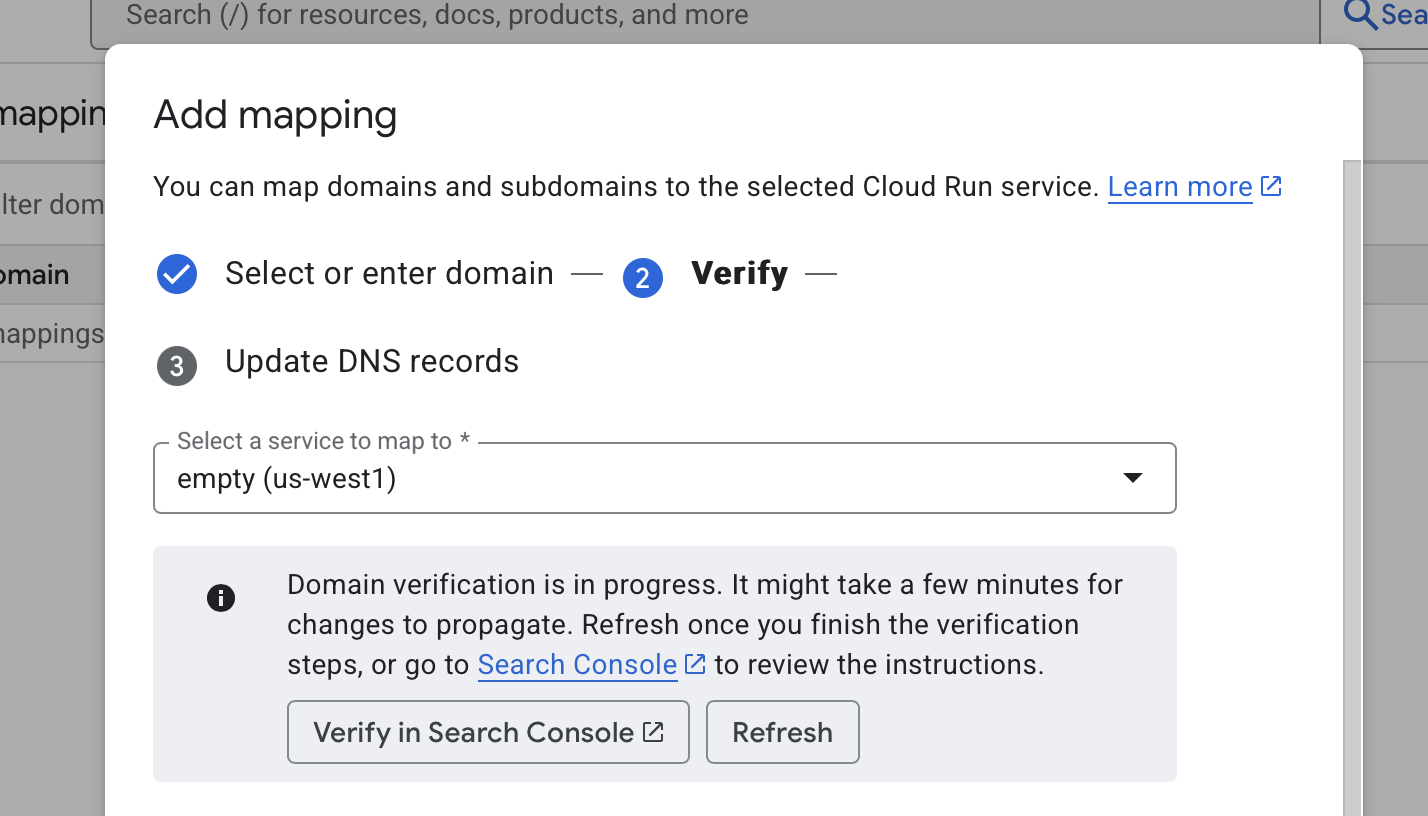Click the info icon in the verification notice
The height and width of the screenshot is (816, 1428).
[221, 597]
